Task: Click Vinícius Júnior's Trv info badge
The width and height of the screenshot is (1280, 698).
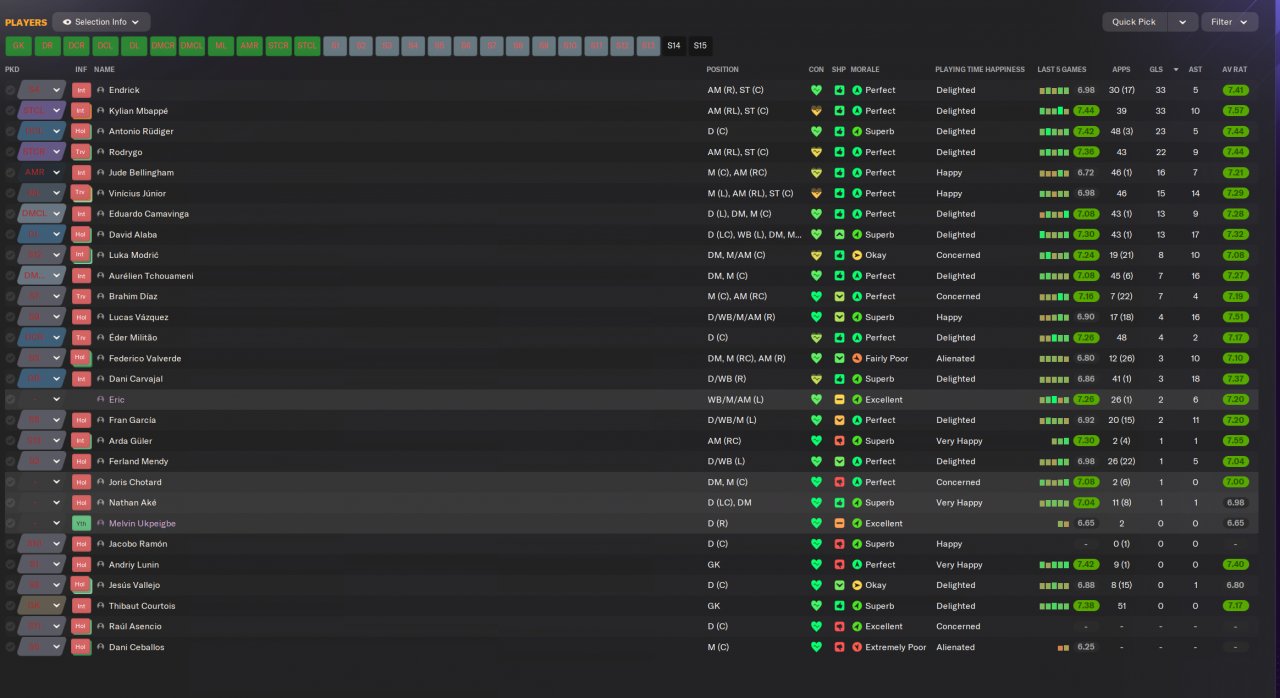Action: tap(81, 193)
